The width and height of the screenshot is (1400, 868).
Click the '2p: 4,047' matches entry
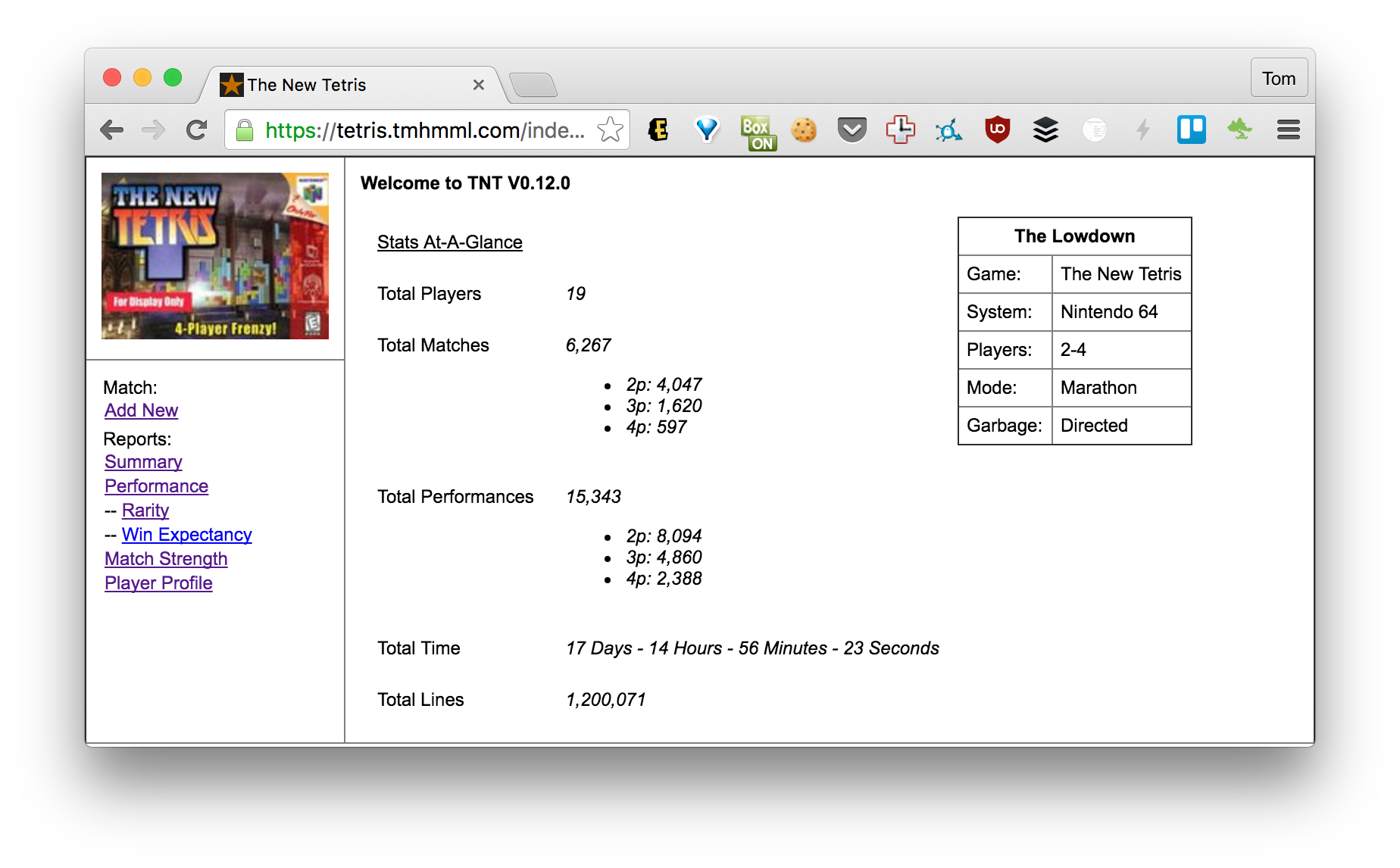[x=664, y=385]
